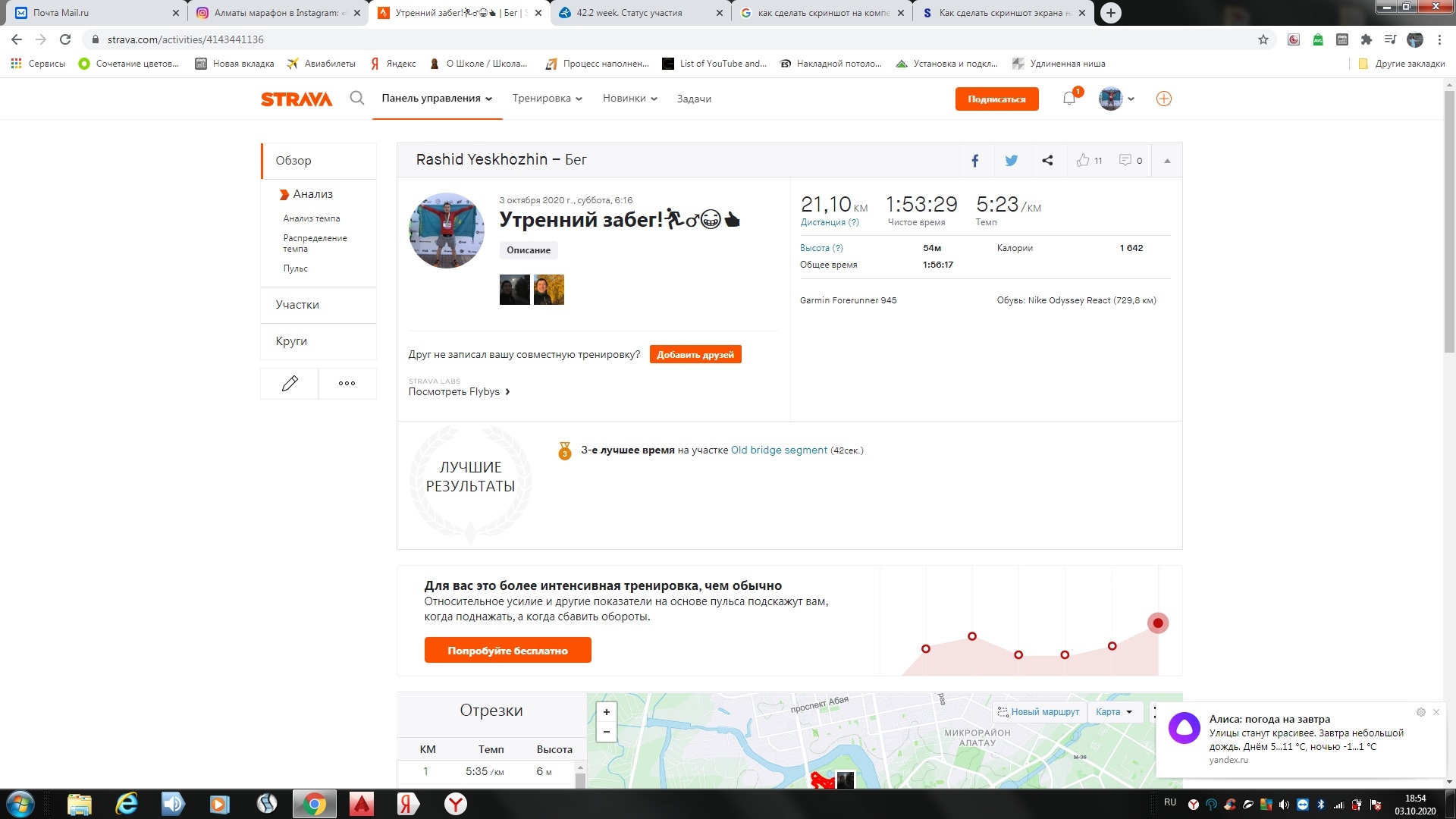Zoom in on the map

coord(606,712)
